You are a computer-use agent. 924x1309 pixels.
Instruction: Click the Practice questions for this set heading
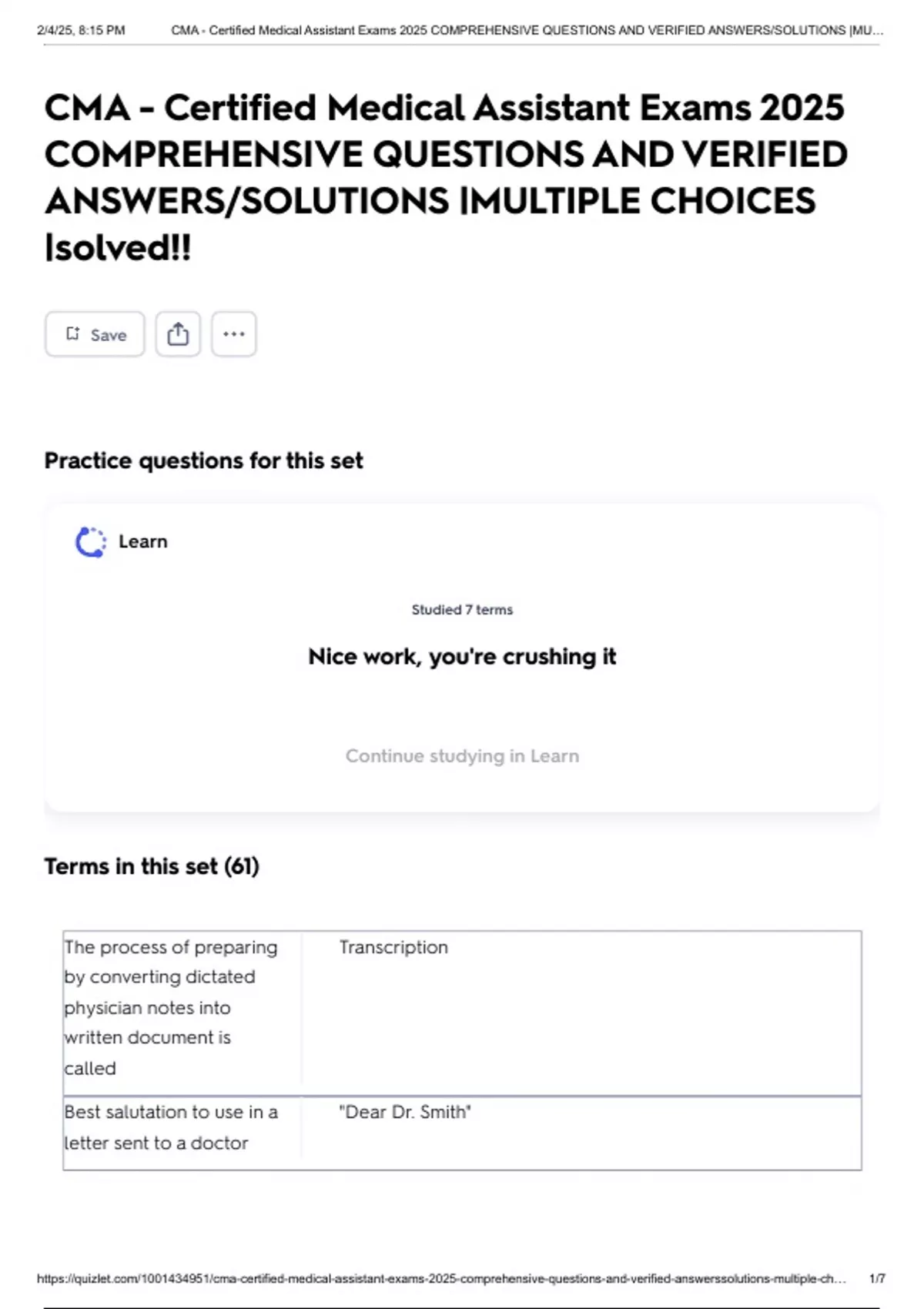pos(203,460)
